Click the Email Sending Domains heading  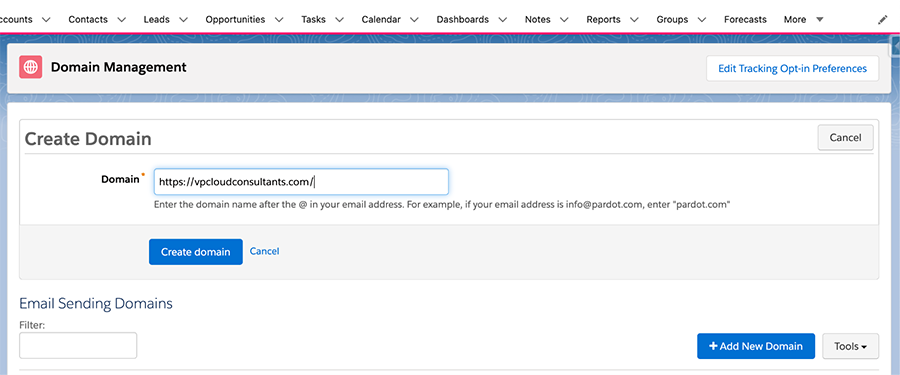point(96,303)
